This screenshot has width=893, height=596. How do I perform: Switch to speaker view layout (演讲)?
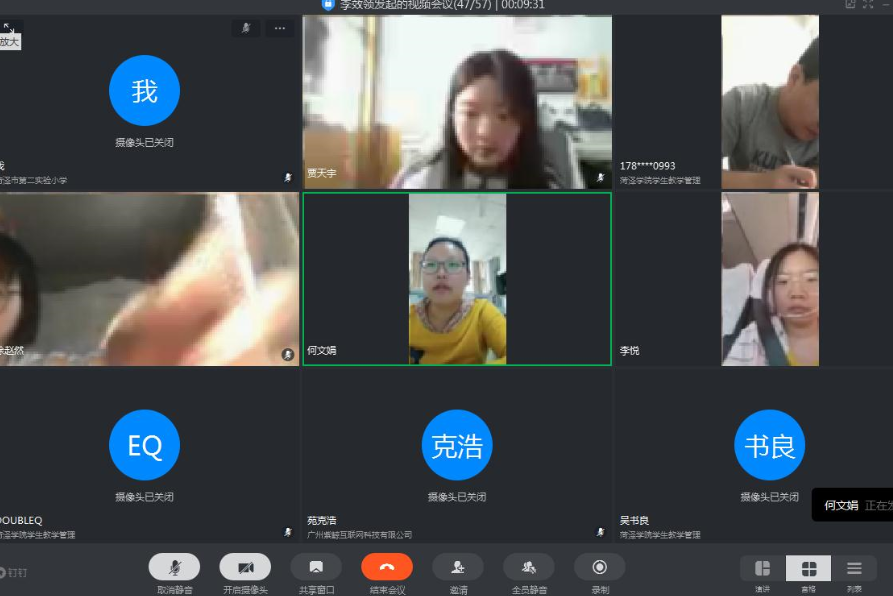[x=762, y=569]
